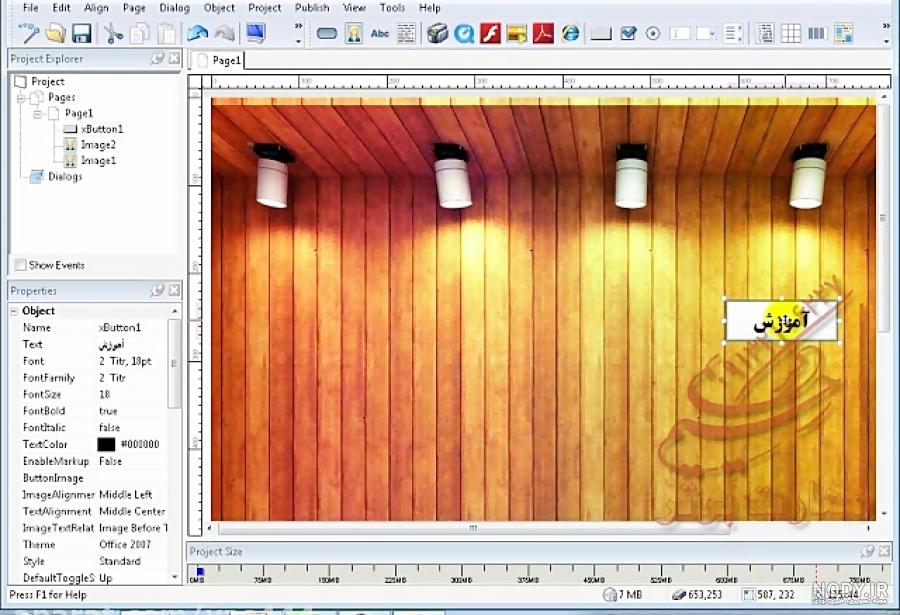This screenshot has width=900, height=615.
Task: Cut selection with the scissors icon
Action: click(114, 33)
